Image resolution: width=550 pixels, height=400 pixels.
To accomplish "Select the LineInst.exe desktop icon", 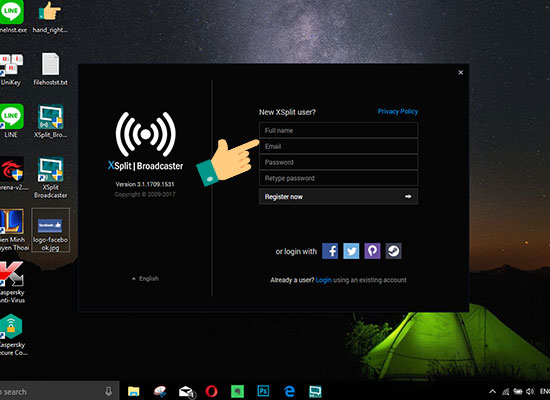I will 13,17.
